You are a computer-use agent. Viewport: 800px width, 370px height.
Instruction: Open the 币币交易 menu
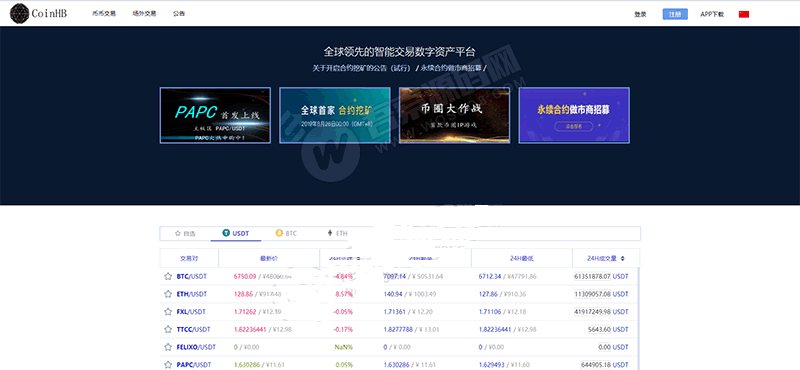[x=104, y=14]
